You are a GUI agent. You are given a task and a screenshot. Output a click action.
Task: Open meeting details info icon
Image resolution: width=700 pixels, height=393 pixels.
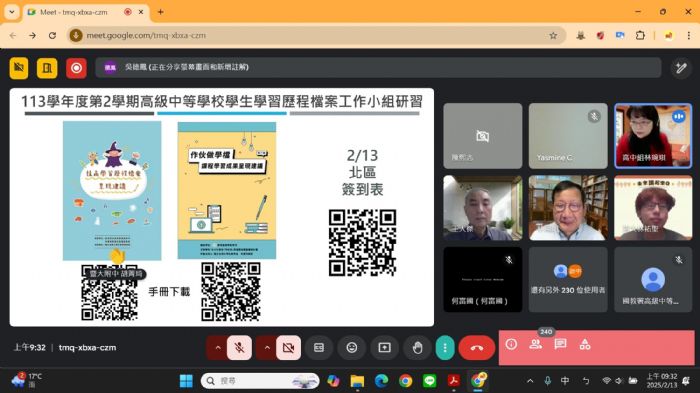coord(511,344)
